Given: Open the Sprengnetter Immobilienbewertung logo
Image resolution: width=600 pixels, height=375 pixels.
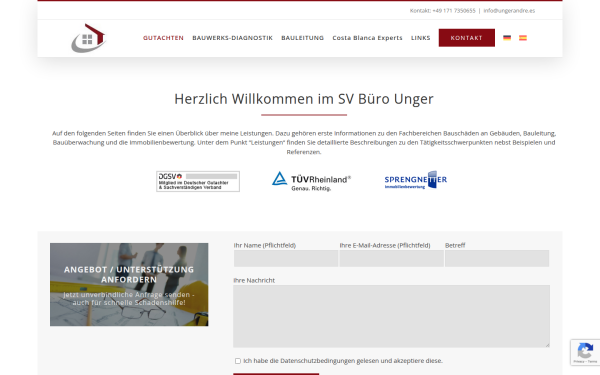Looking at the screenshot, I should click(416, 180).
